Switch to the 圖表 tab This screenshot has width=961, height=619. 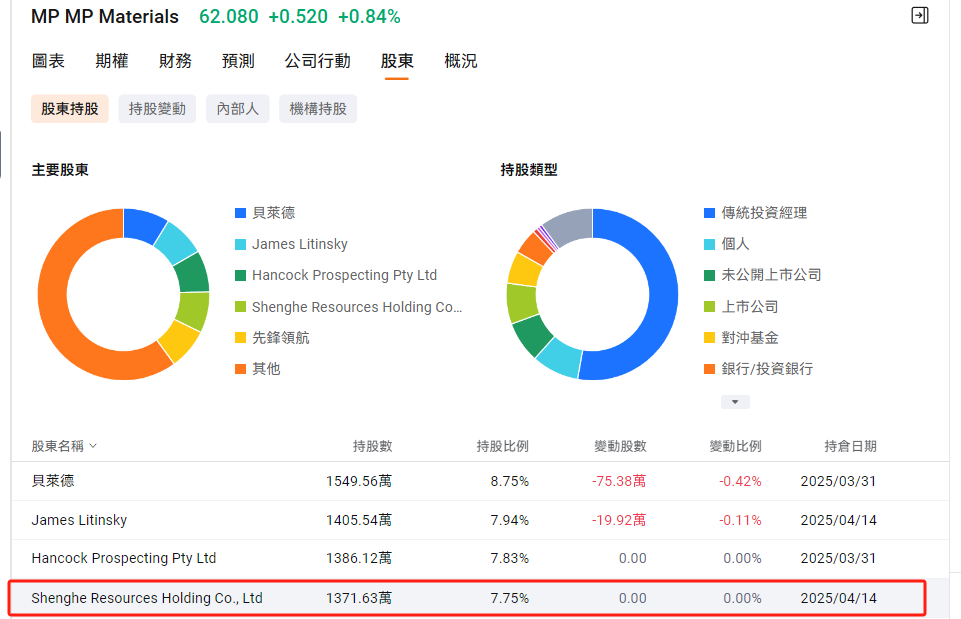[x=48, y=61]
